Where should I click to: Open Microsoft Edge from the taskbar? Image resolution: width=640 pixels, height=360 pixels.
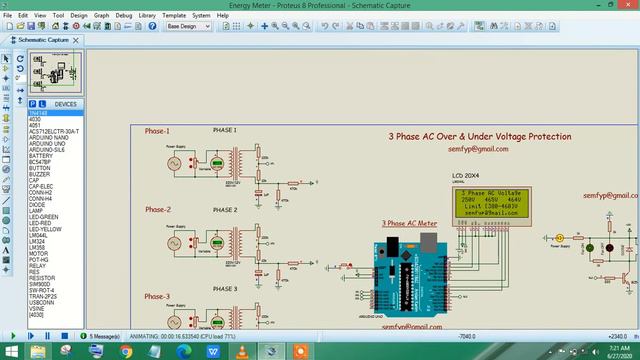[x=184, y=351]
